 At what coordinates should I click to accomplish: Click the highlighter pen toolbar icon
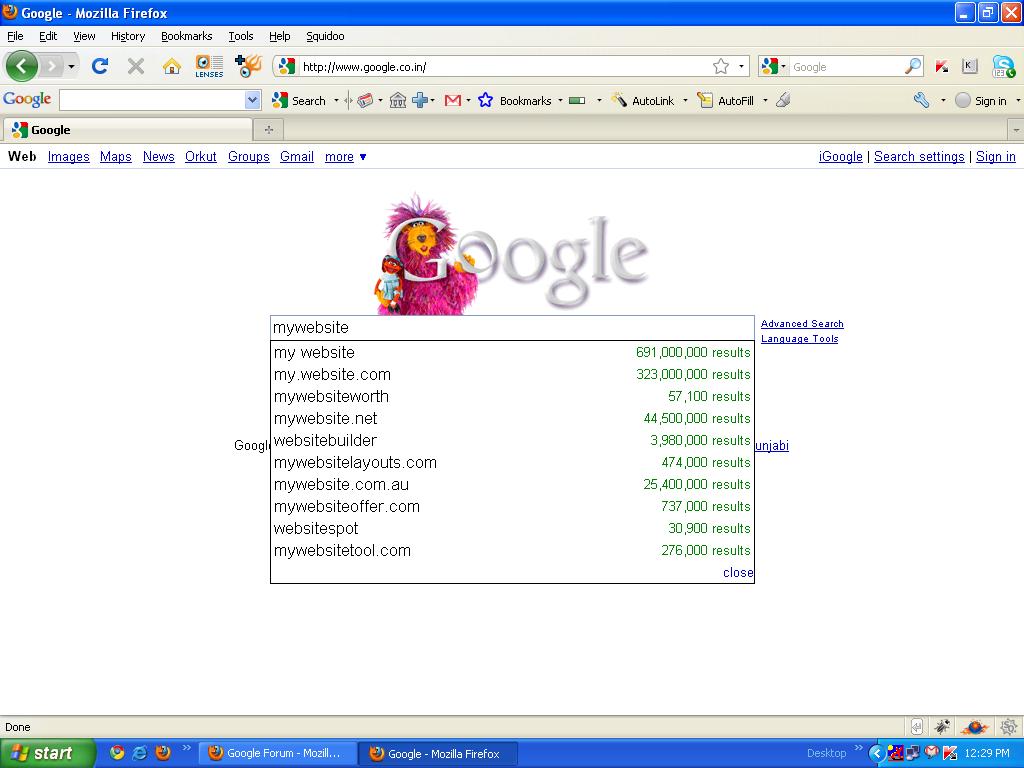pos(784,101)
